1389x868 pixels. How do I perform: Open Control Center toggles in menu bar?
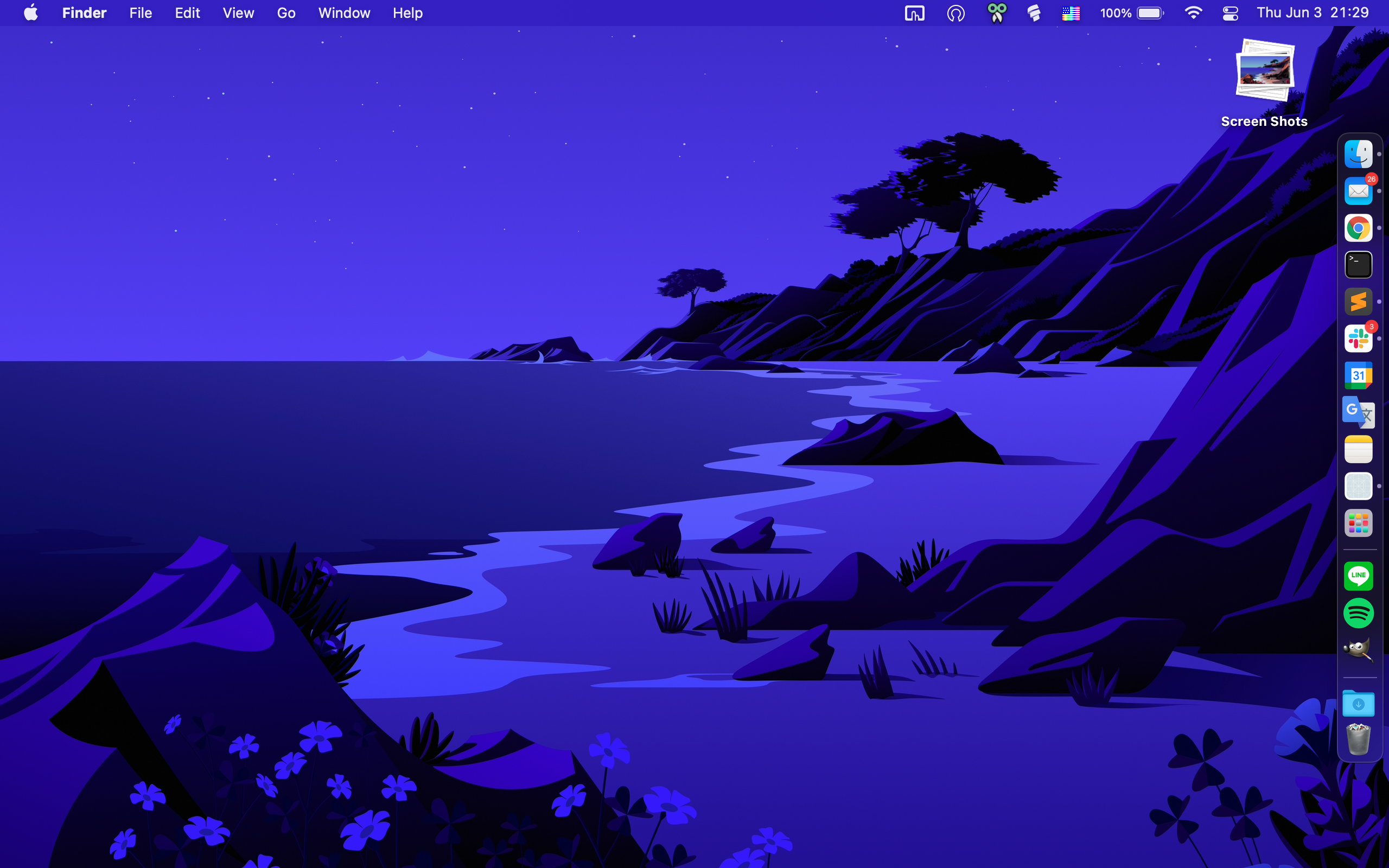[x=1230, y=13]
